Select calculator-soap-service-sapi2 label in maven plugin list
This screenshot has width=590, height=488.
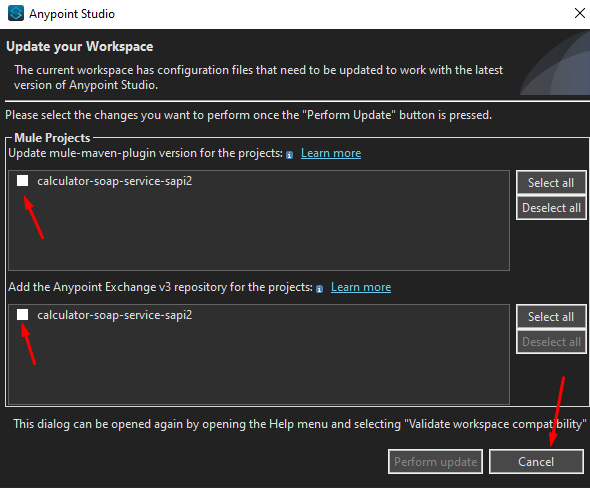(x=114, y=181)
